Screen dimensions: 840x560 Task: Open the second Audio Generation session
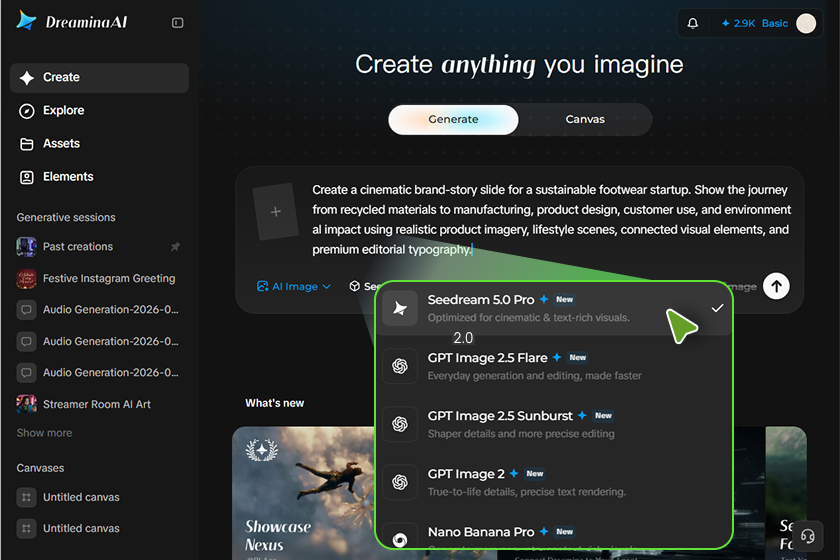(100, 341)
